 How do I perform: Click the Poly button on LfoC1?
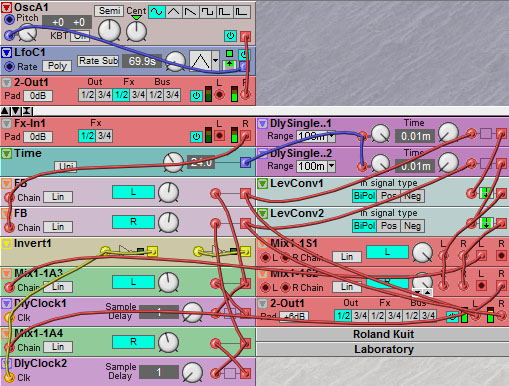tap(57, 66)
